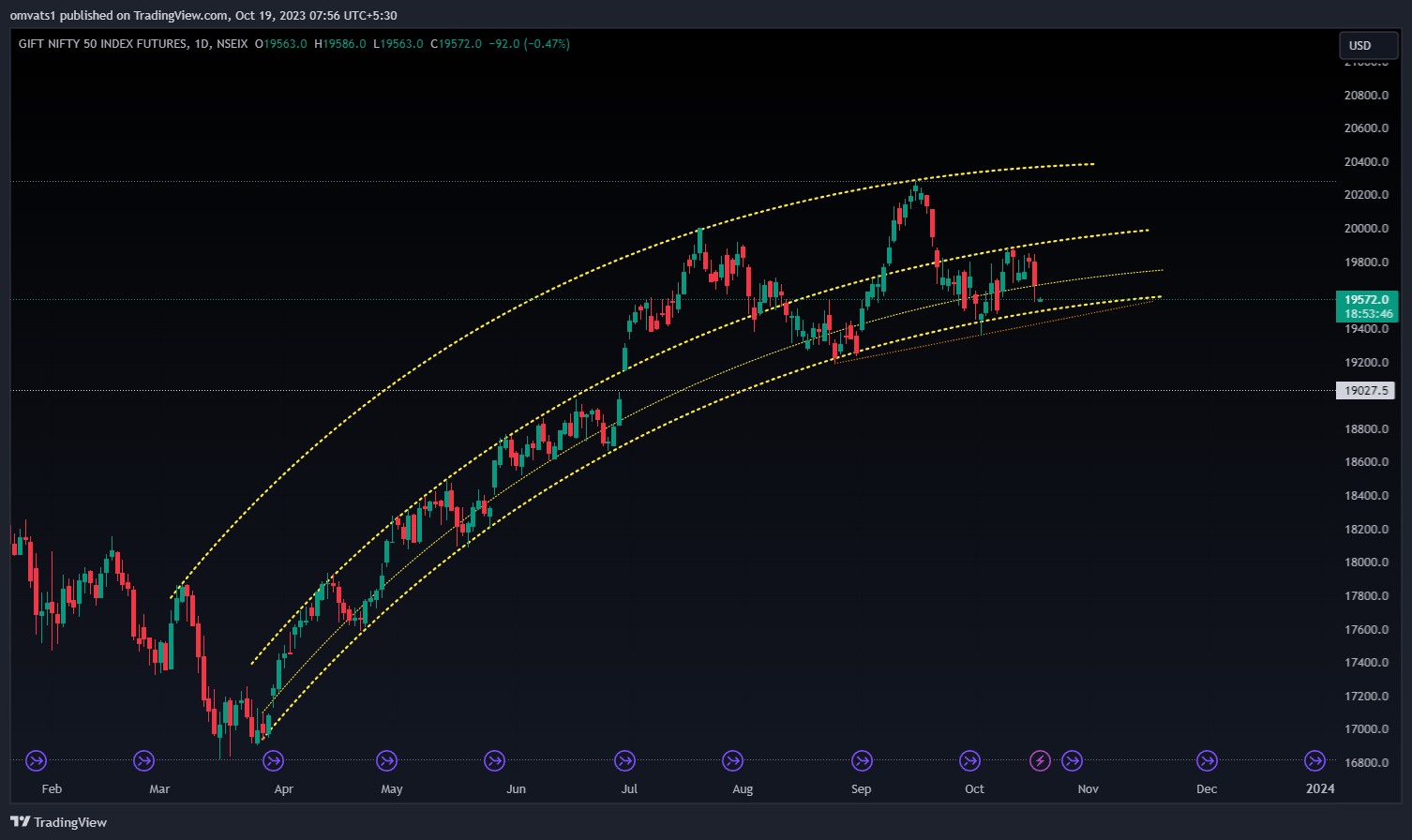The width and height of the screenshot is (1412, 840).
Task: Click the 19200.0 price axis label
Action: (x=1366, y=362)
